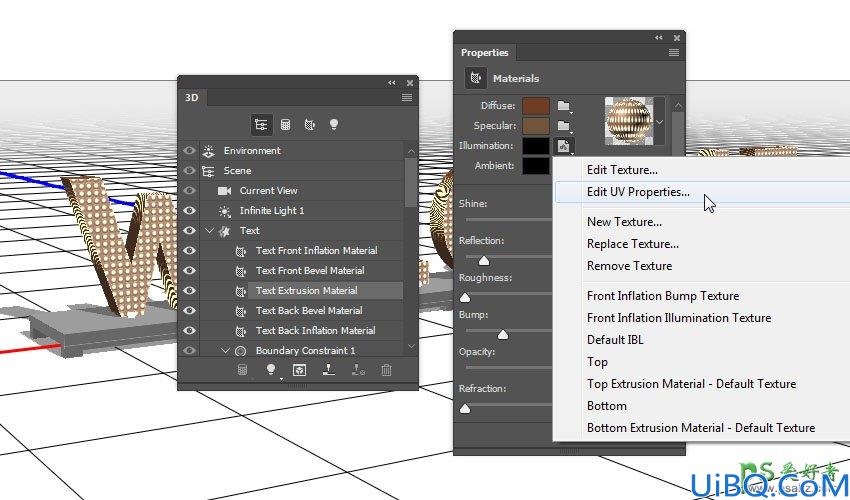The width and height of the screenshot is (850, 500).
Task: Choose Replace Texture... from menu
Action: click(x=633, y=244)
